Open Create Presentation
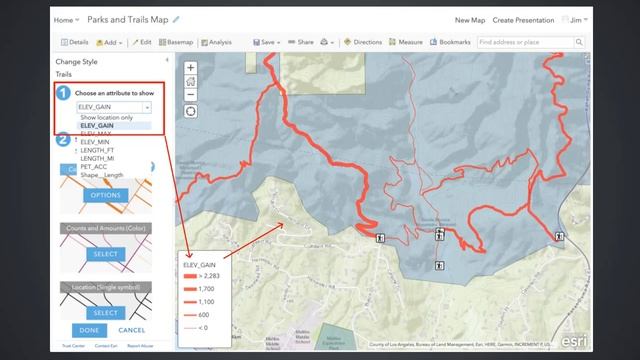Image resolution: width=640 pixels, height=360 pixels. click(523, 20)
